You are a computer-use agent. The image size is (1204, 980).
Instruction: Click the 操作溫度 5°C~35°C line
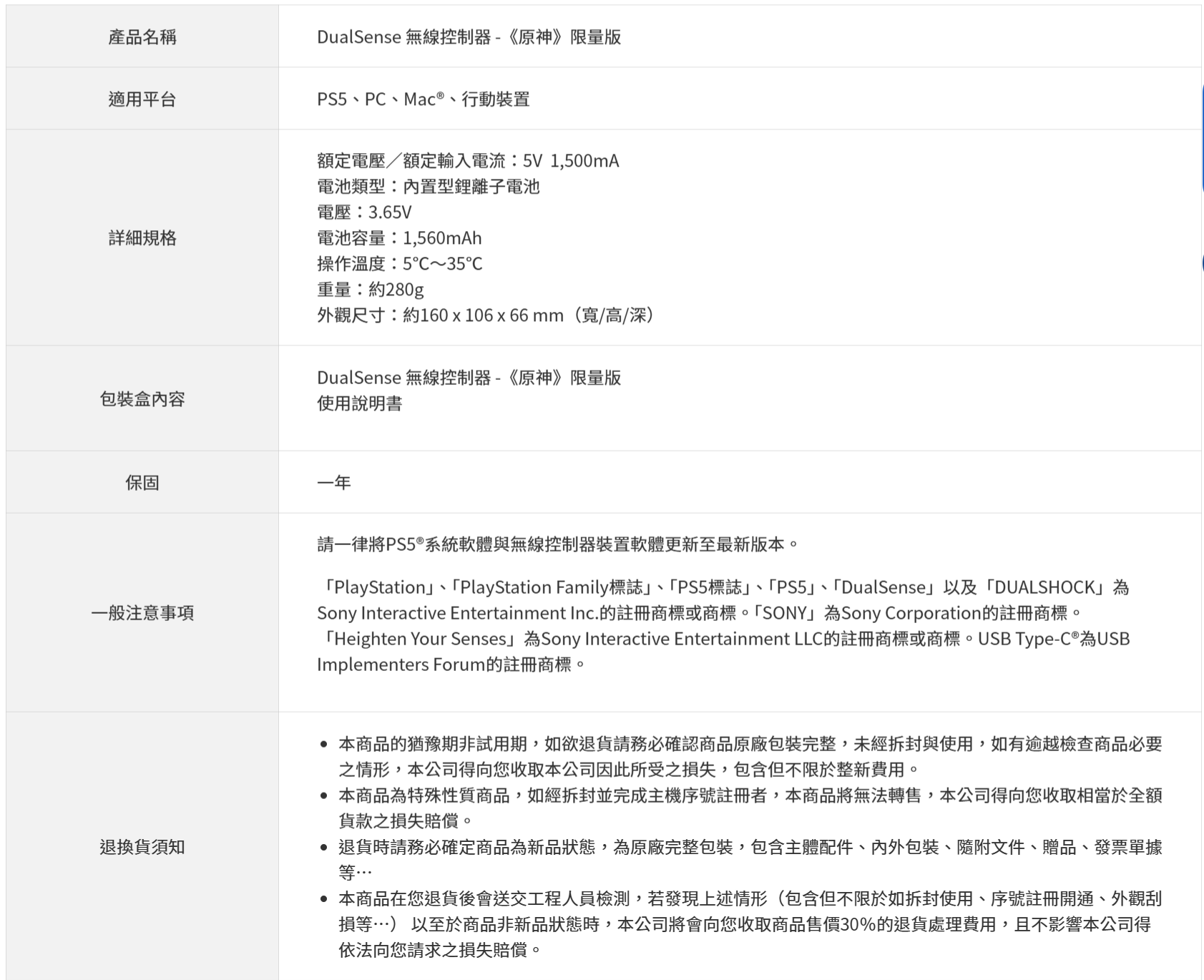tap(399, 264)
